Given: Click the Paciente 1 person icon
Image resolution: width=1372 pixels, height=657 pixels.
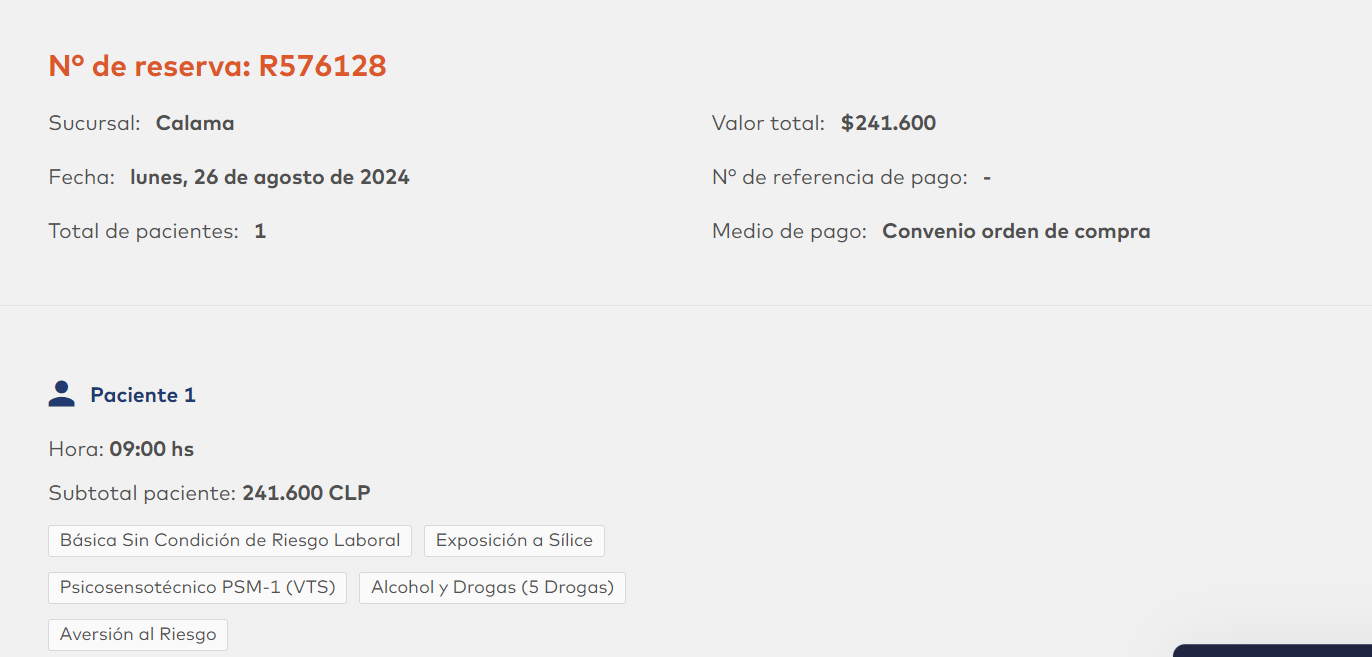Looking at the screenshot, I should click(62, 394).
